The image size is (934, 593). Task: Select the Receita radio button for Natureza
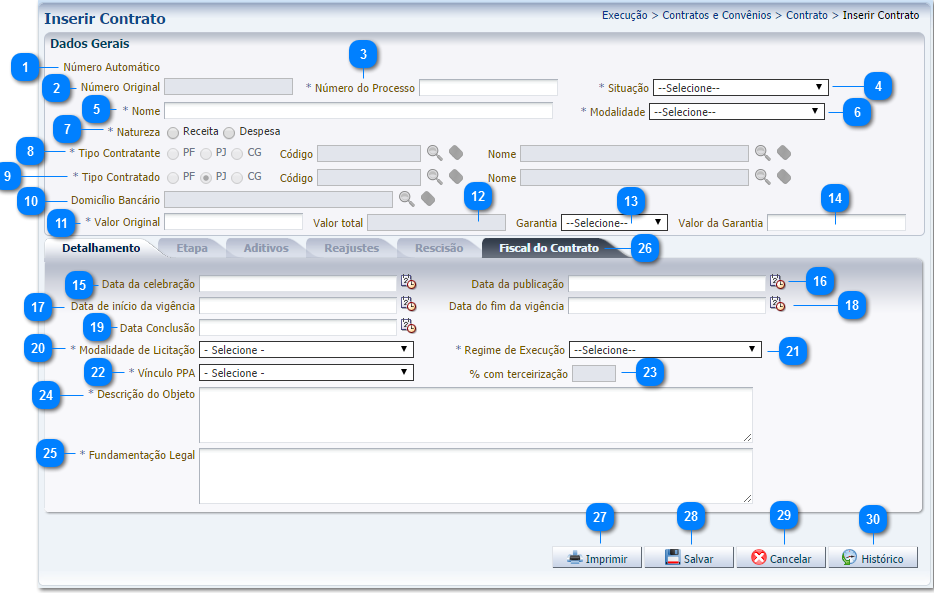(174, 132)
